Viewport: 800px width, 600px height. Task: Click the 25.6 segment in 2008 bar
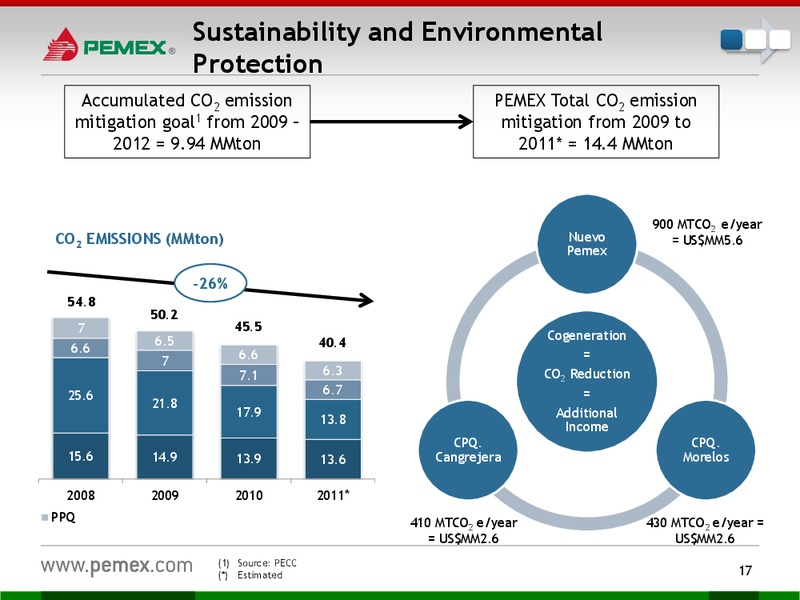(81, 395)
